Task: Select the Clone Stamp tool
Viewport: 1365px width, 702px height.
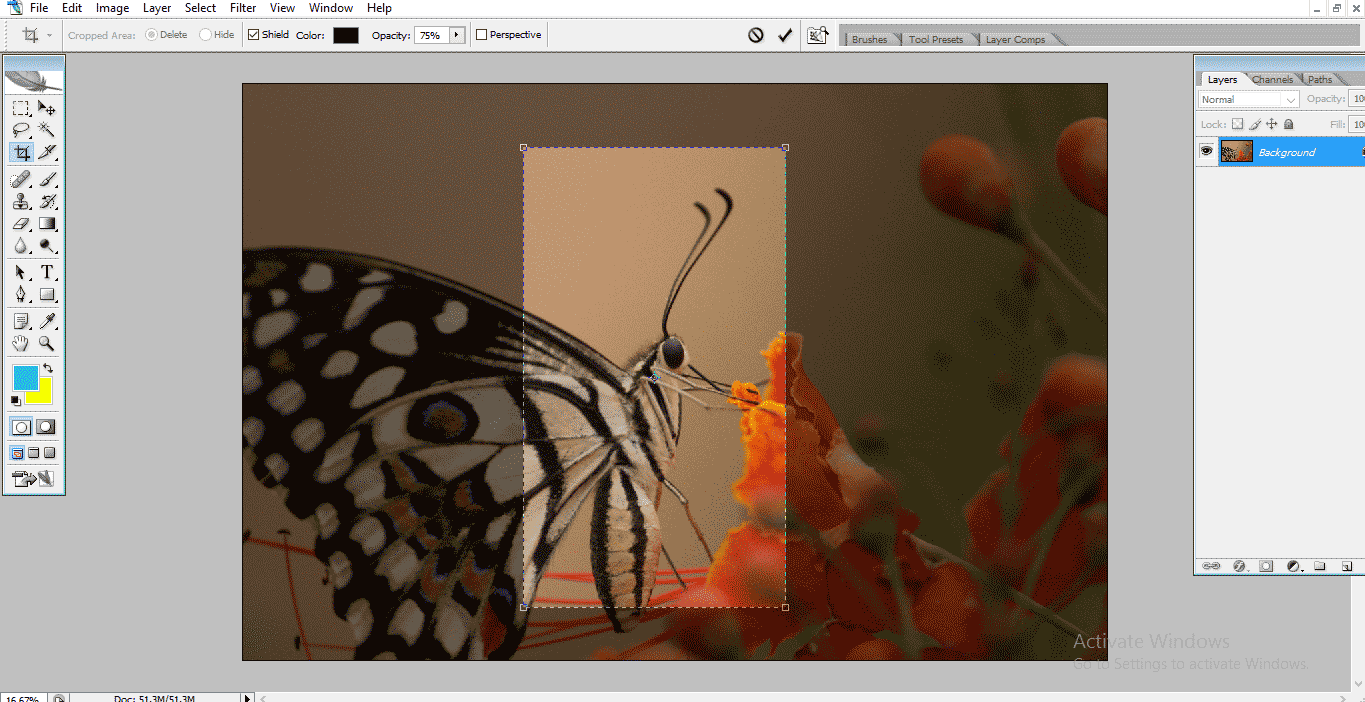Action: click(21, 202)
